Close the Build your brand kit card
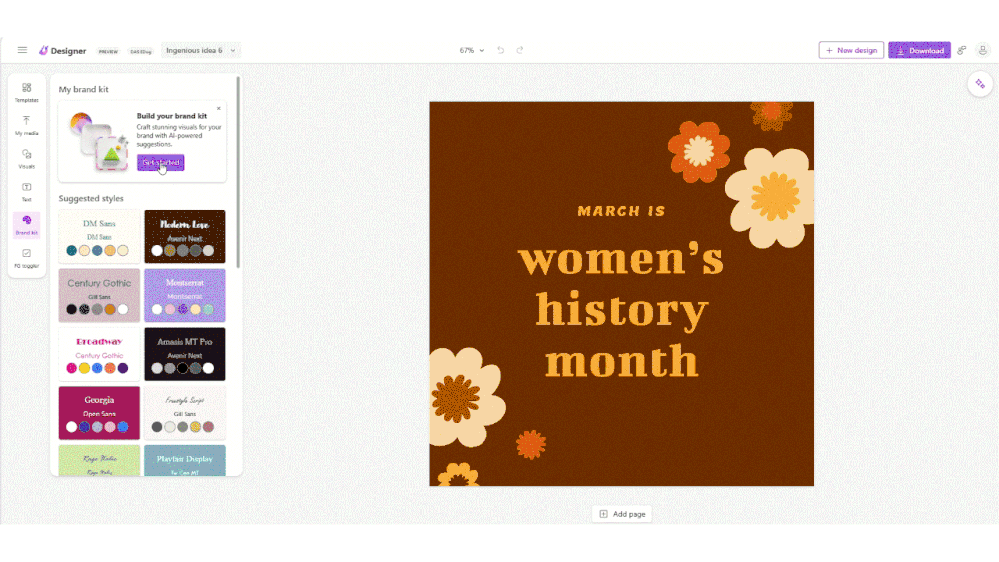 (219, 108)
